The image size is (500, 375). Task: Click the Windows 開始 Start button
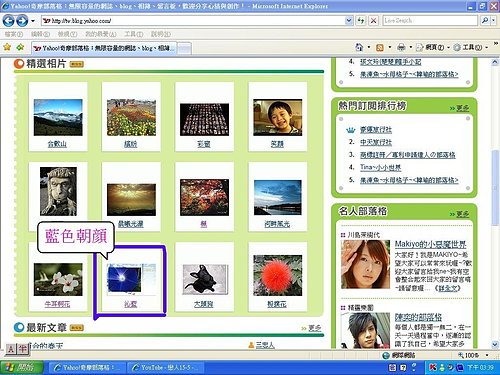click(21, 368)
